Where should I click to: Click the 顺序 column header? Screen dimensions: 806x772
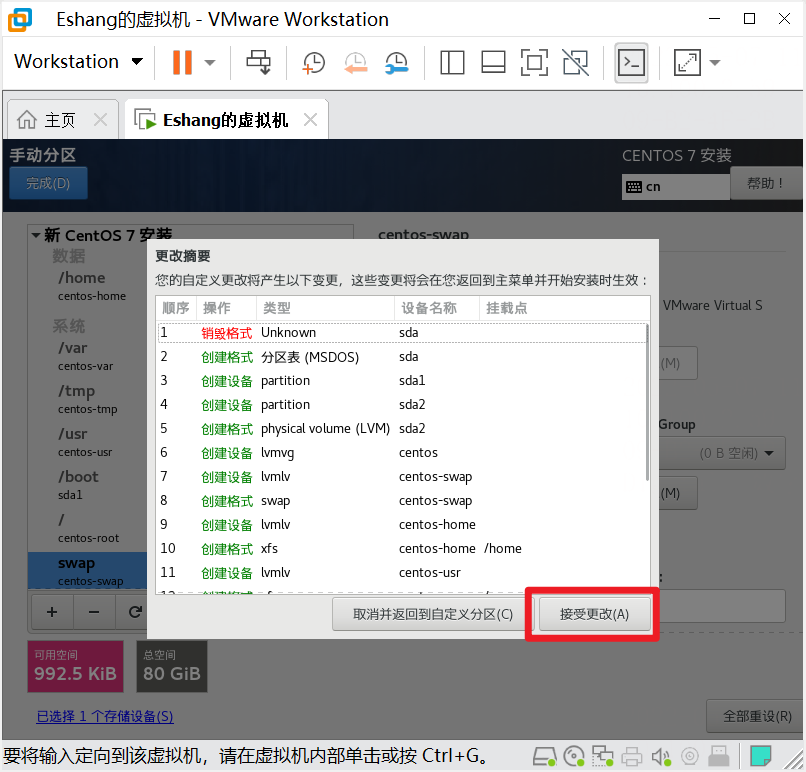(x=176, y=308)
